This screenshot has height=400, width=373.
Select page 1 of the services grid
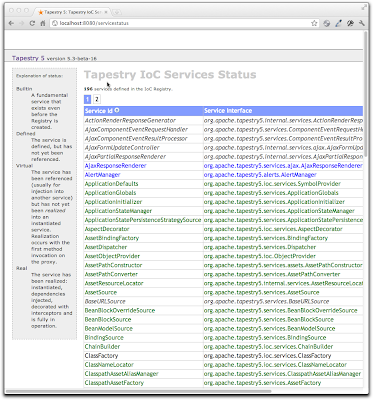[87, 99]
